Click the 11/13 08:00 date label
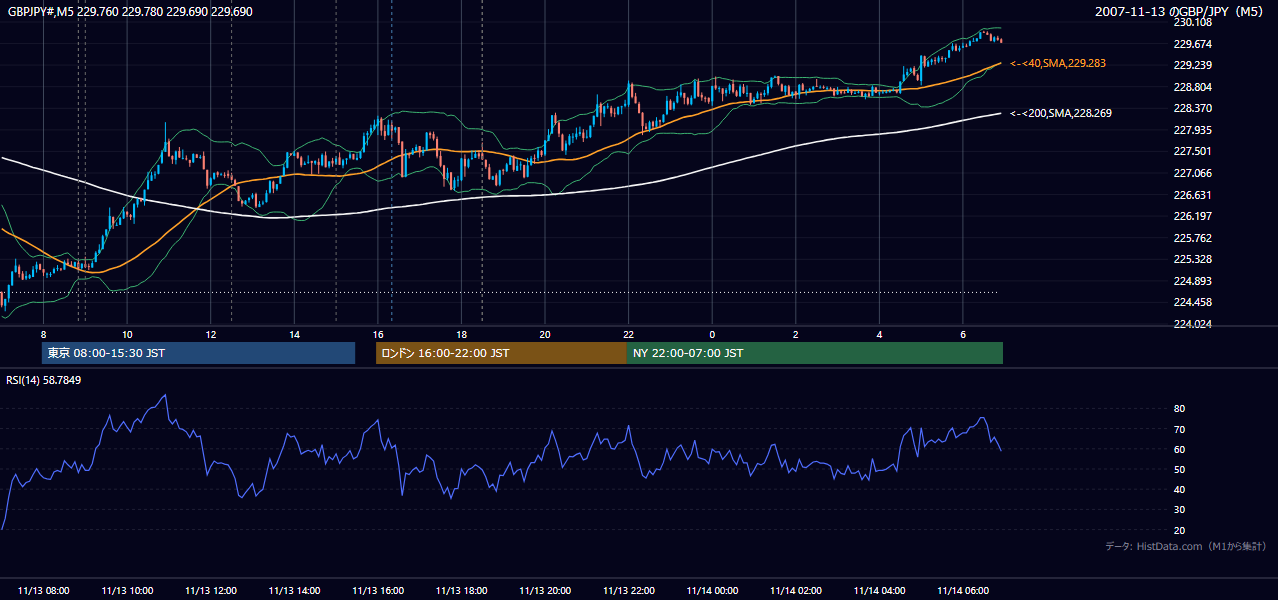The width and height of the screenshot is (1278, 600). pyautogui.click(x=44, y=591)
